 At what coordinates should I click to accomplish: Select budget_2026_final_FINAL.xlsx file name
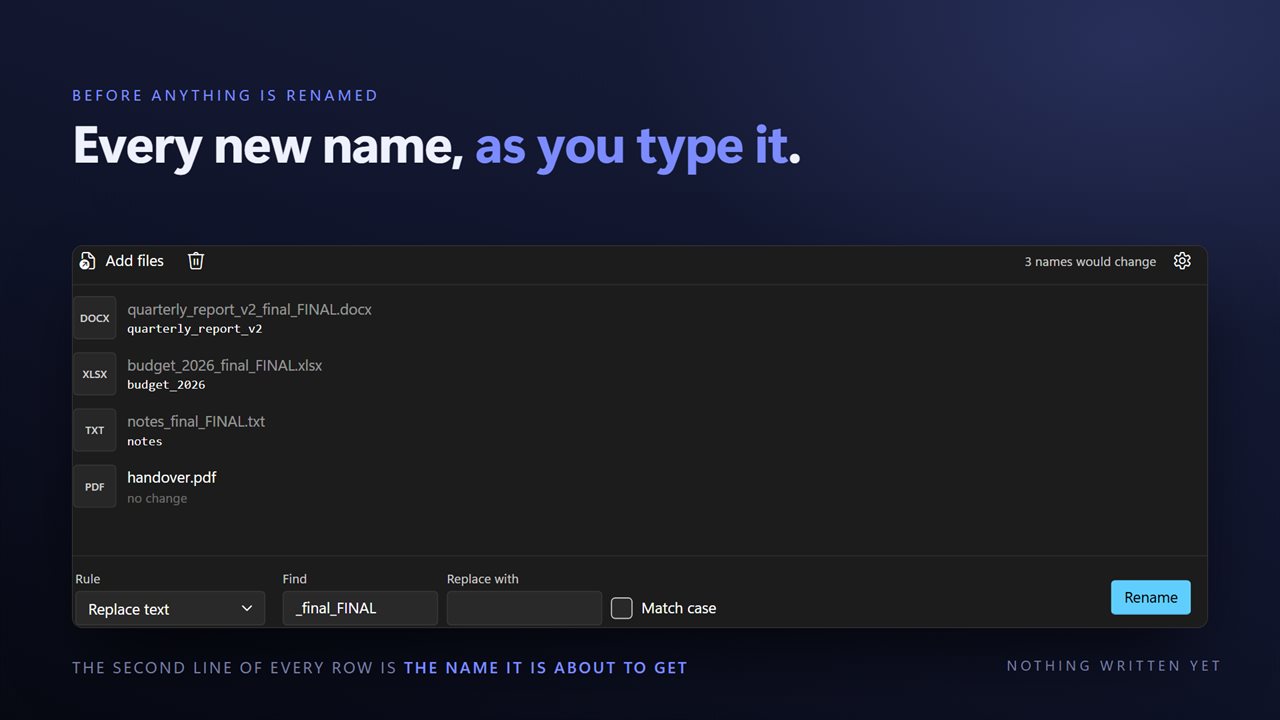point(225,366)
